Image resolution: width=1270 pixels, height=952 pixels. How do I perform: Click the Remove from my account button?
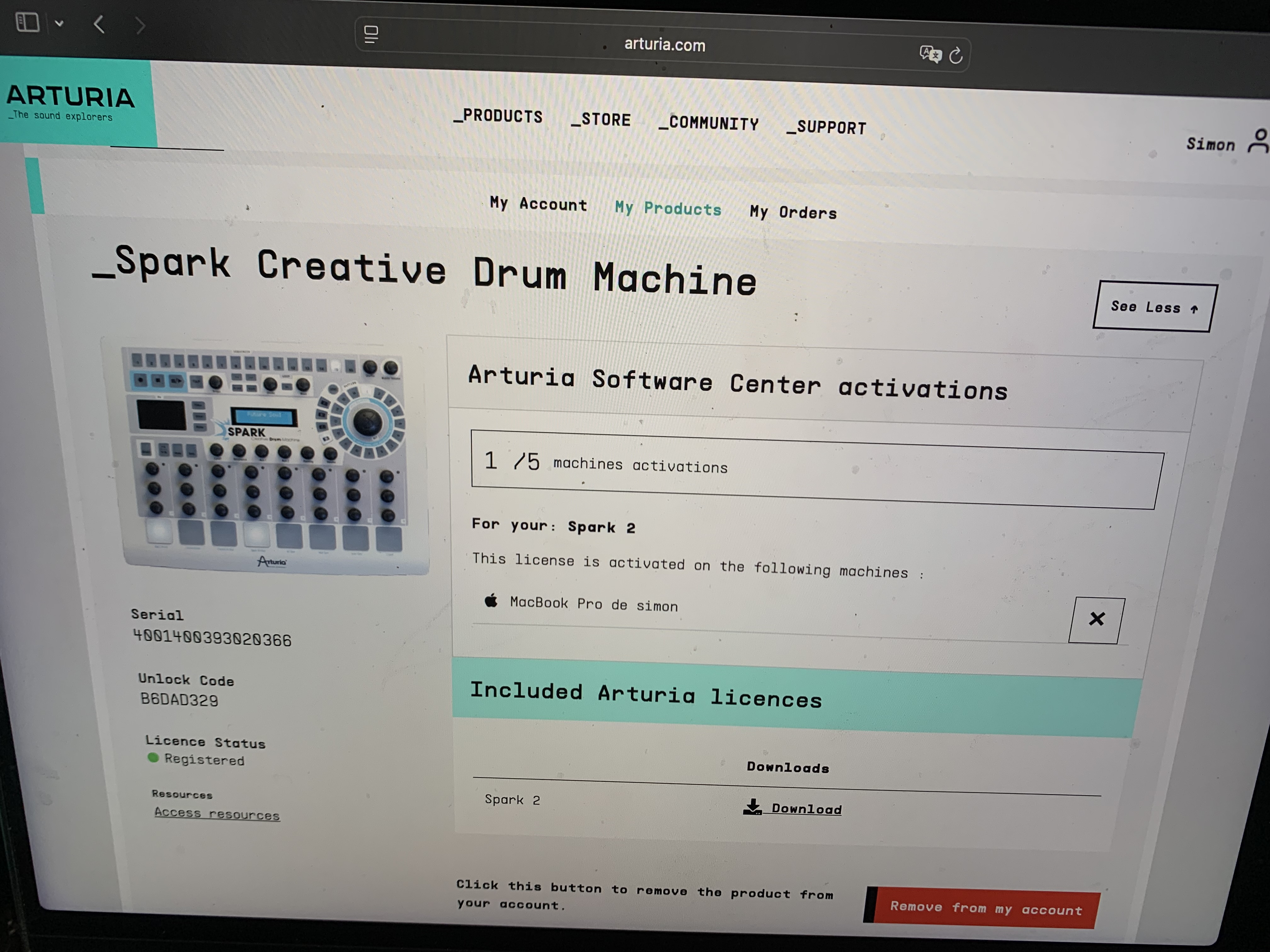pyautogui.click(x=982, y=908)
